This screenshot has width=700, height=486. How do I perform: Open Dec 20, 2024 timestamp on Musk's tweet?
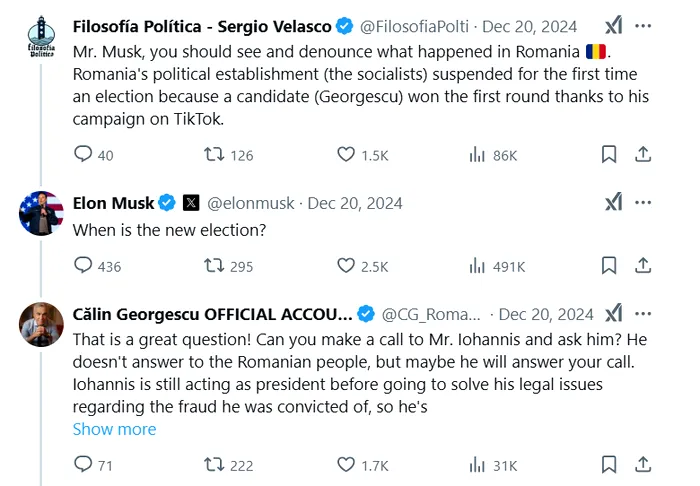[x=355, y=203]
